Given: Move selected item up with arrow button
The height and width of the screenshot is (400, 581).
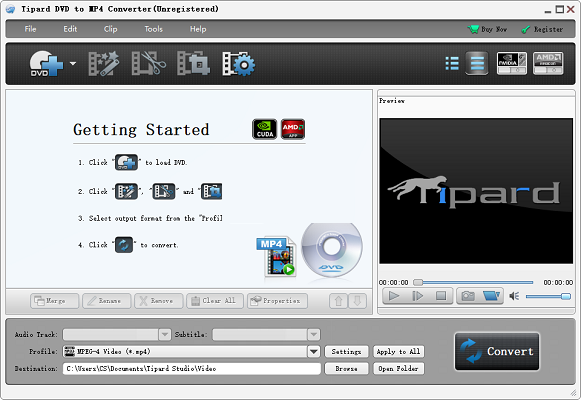Looking at the screenshot, I should pos(338,301).
